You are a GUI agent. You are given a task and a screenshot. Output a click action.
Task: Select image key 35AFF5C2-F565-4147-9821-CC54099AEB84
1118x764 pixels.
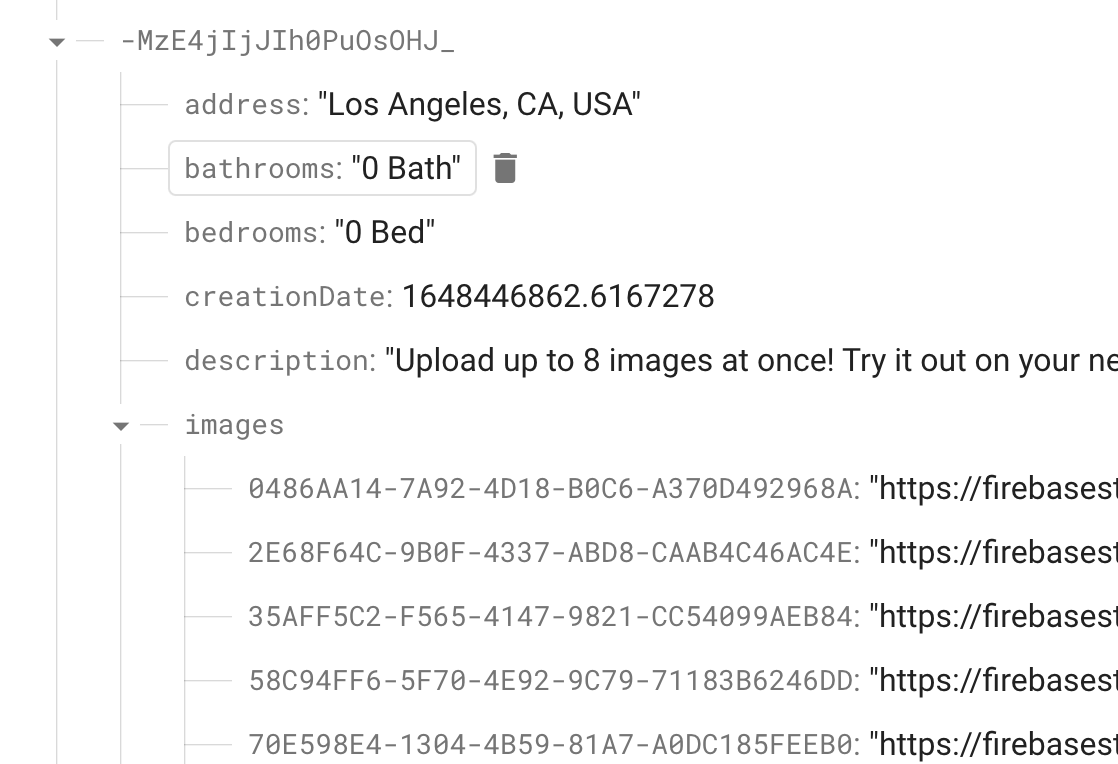pos(556,616)
